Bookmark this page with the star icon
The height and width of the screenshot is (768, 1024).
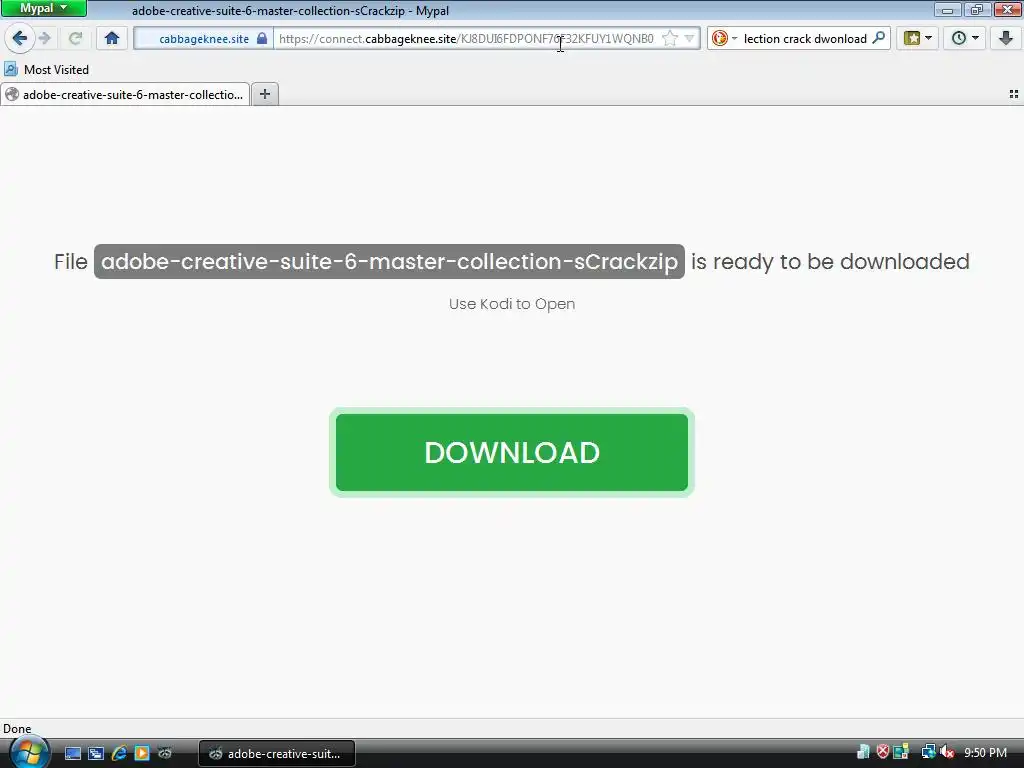[669, 39]
